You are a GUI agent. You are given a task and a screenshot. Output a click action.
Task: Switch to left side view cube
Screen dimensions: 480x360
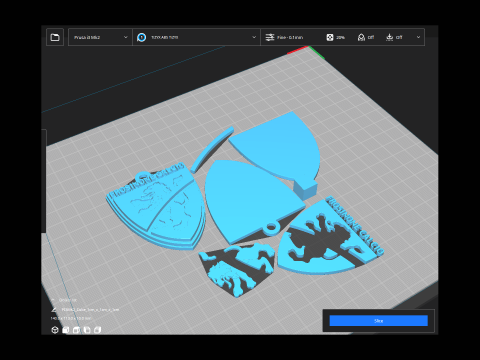click(87, 330)
